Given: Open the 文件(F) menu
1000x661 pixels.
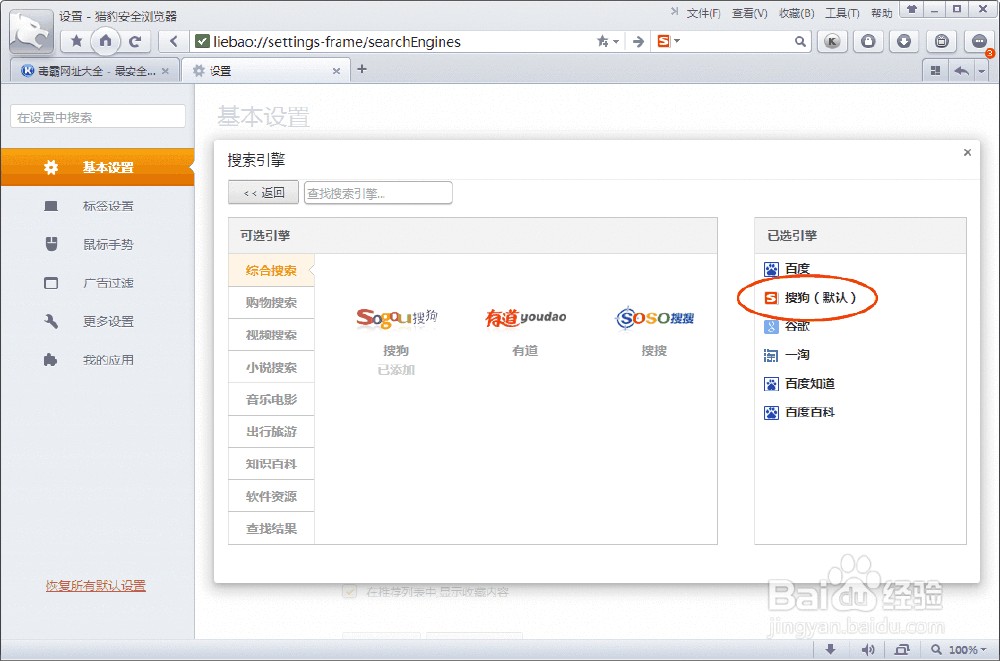Looking at the screenshot, I should tap(703, 13).
